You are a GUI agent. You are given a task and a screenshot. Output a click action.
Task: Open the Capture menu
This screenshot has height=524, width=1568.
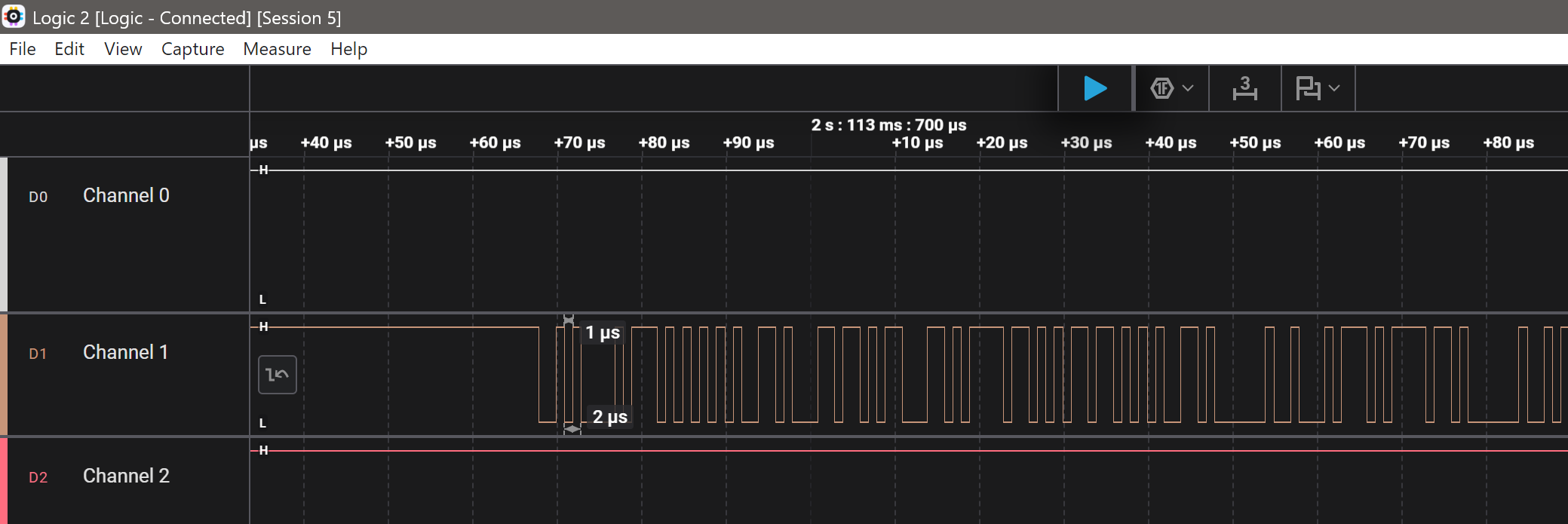192,49
